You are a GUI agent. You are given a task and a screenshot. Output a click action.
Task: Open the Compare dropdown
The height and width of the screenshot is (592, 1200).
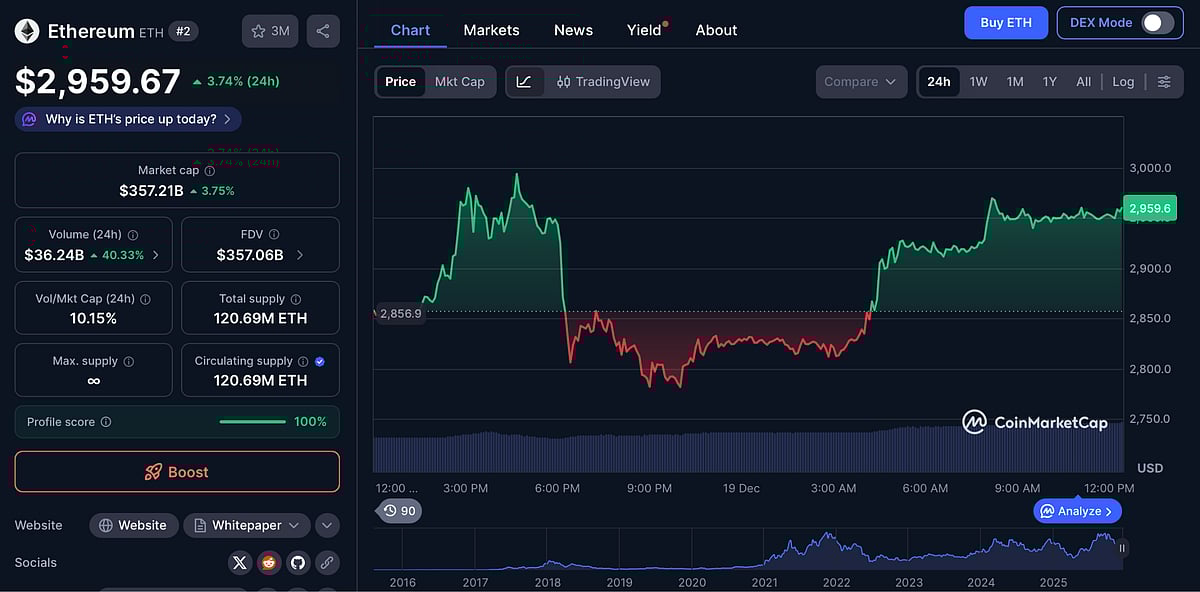point(861,81)
